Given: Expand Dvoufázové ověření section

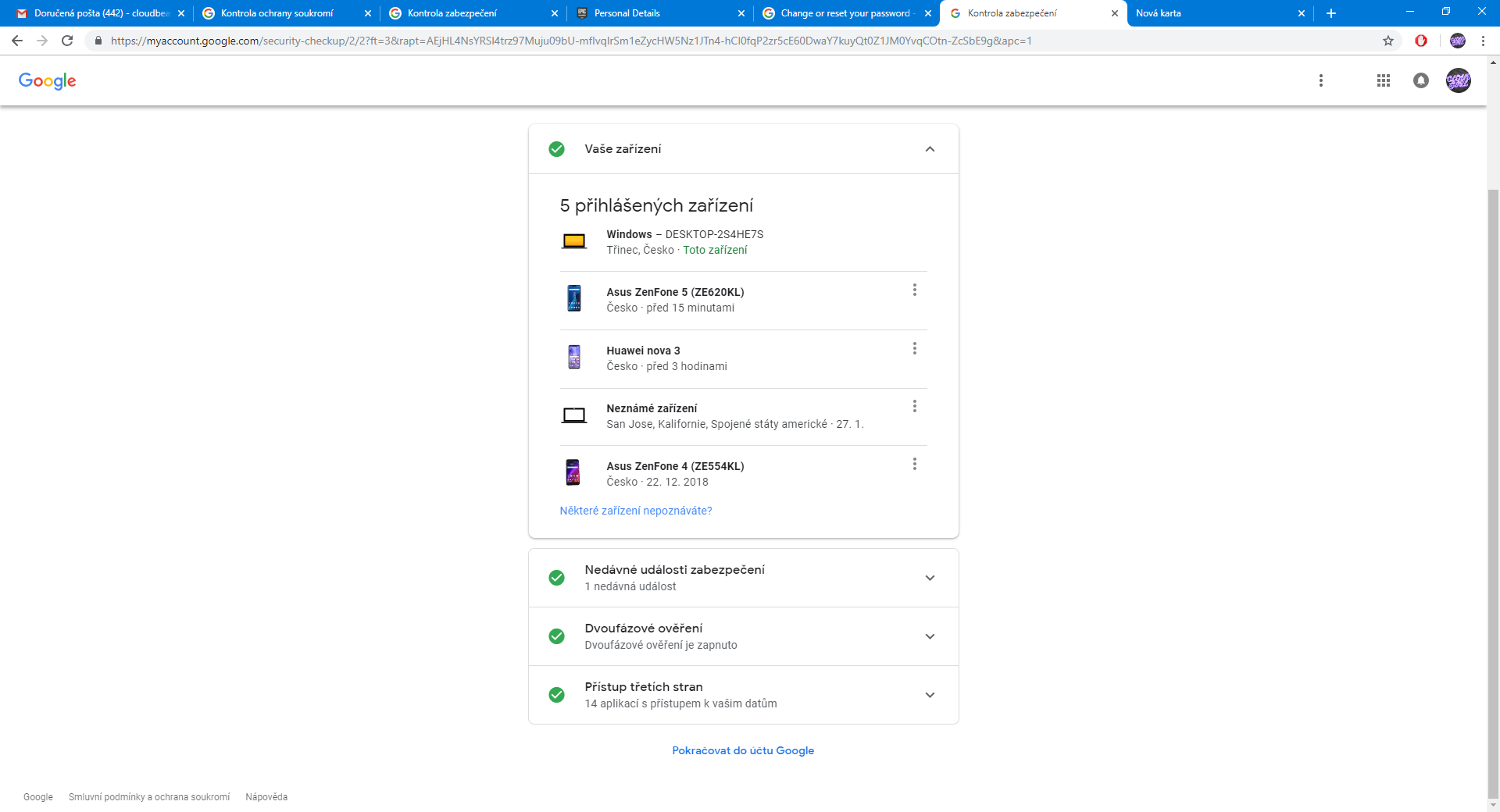Looking at the screenshot, I should 930,636.
